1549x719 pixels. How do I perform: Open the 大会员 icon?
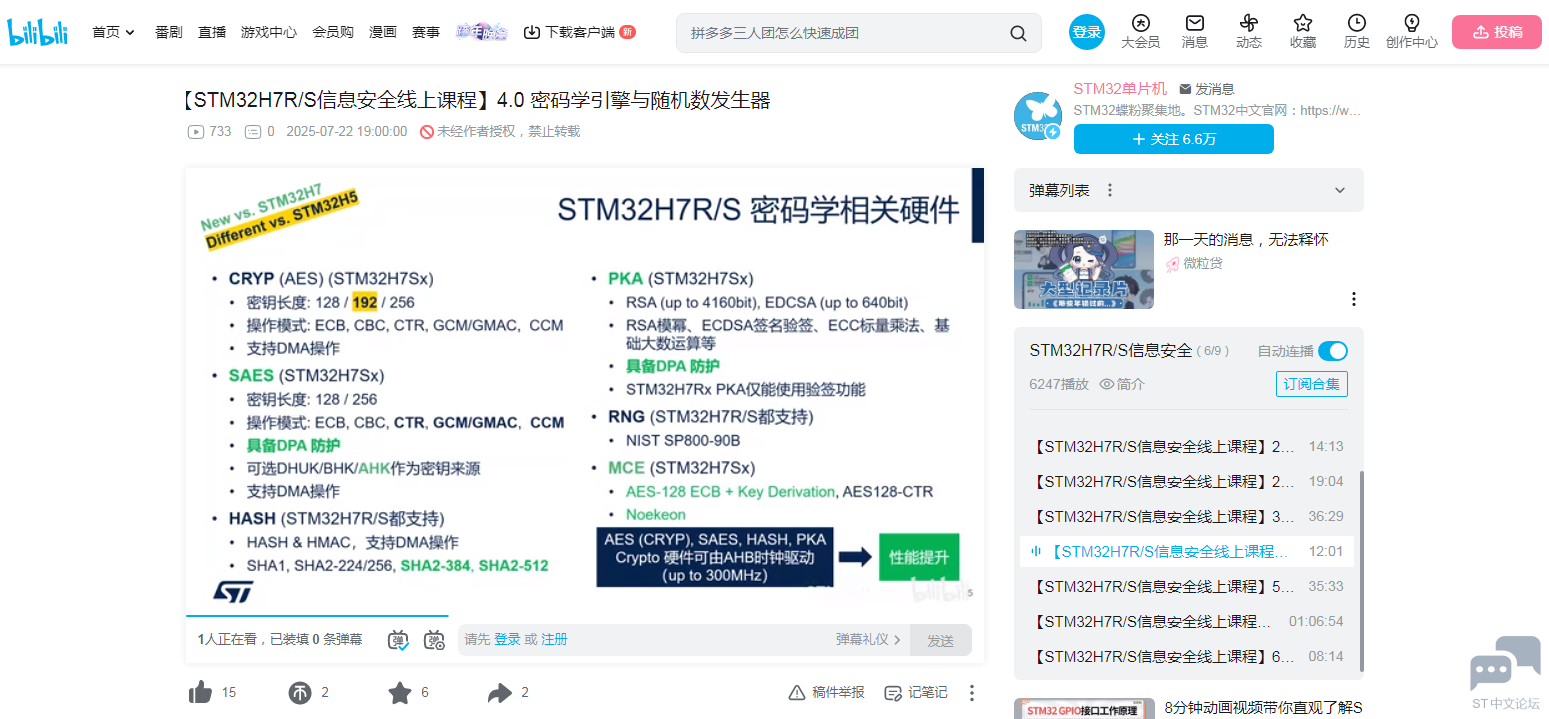coord(1140,23)
